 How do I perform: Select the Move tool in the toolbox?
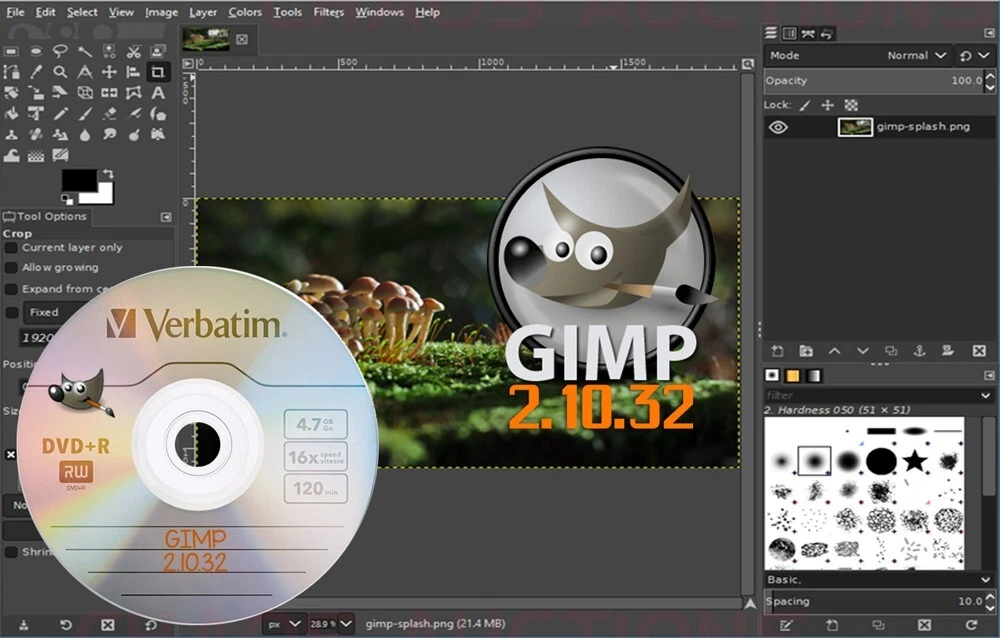pyautogui.click(x=109, y=72)
